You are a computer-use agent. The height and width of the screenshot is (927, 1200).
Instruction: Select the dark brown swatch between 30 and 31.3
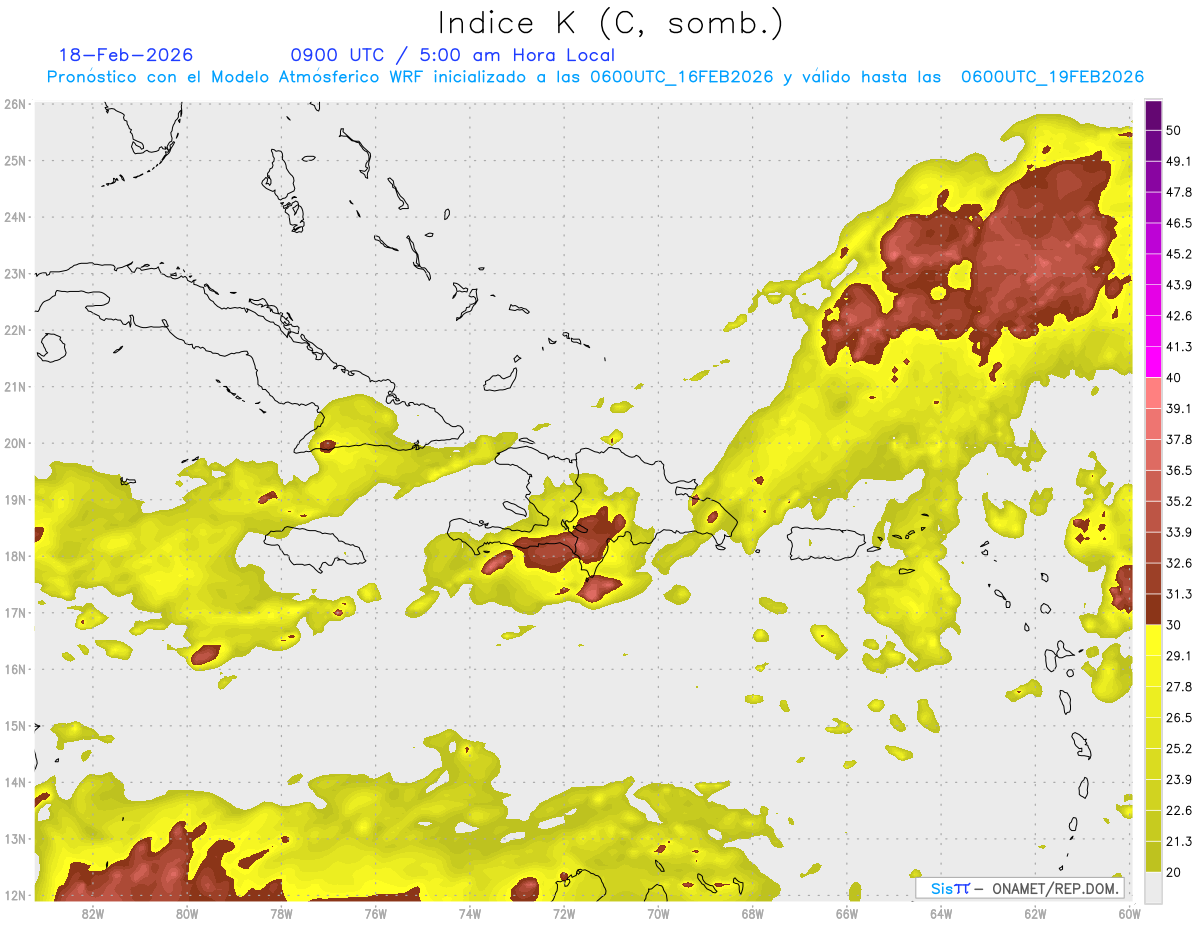click(1153, 609)
